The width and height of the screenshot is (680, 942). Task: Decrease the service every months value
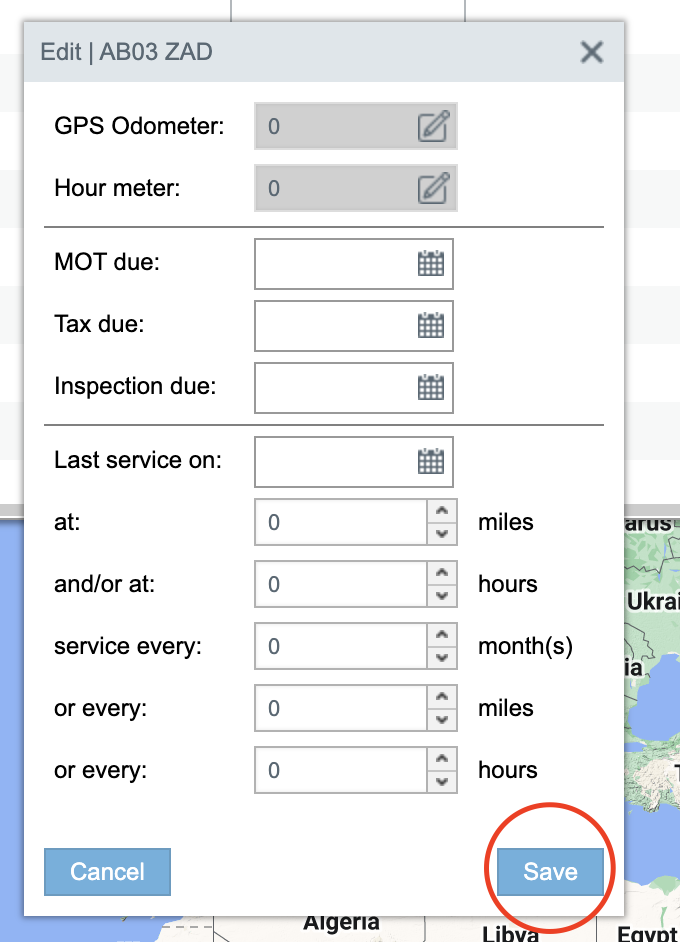441,658
